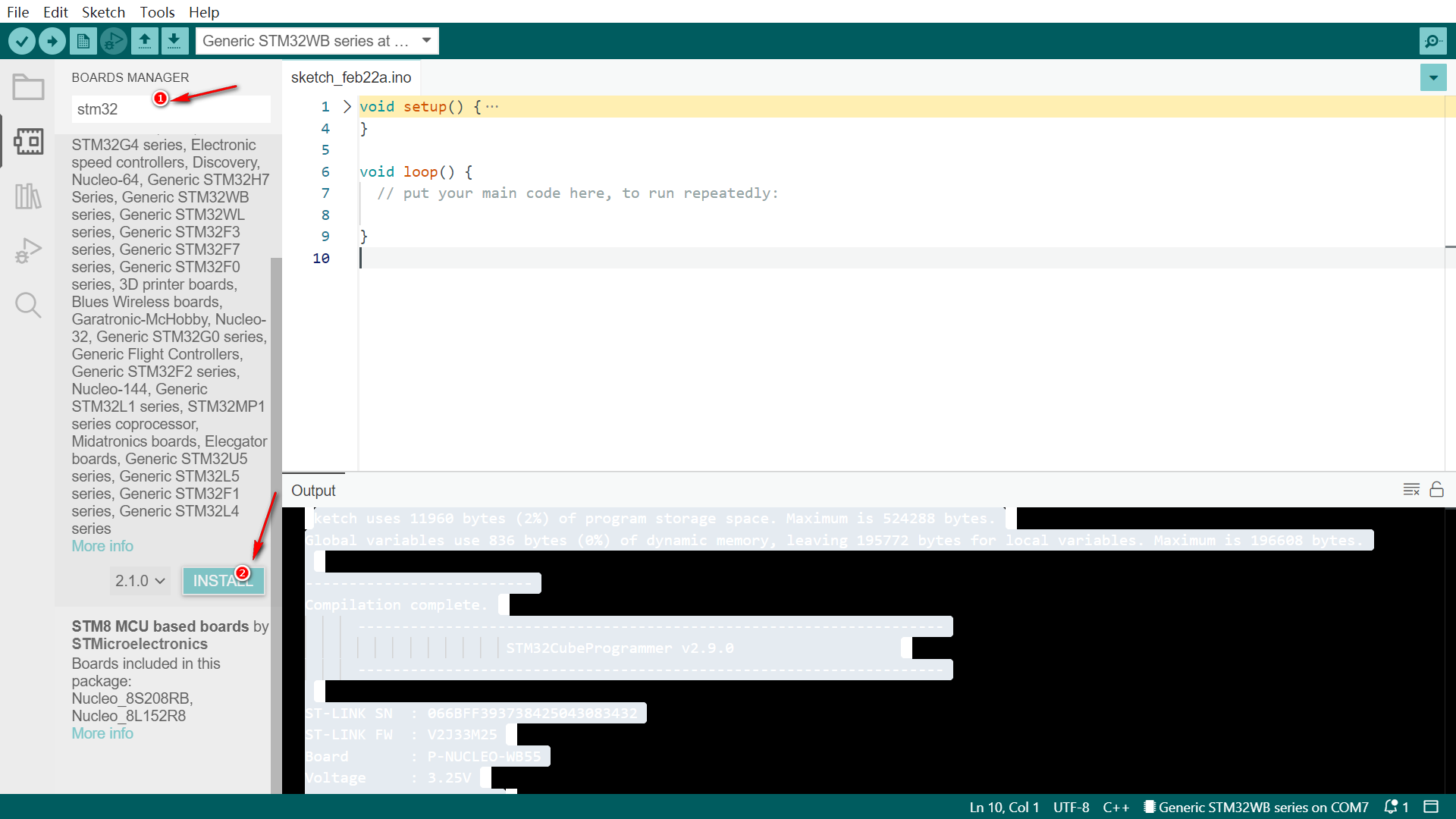Open the Sketch menu
This screenshot has height=819, width=1456.
pyautogui.click(x=103, y=12)
